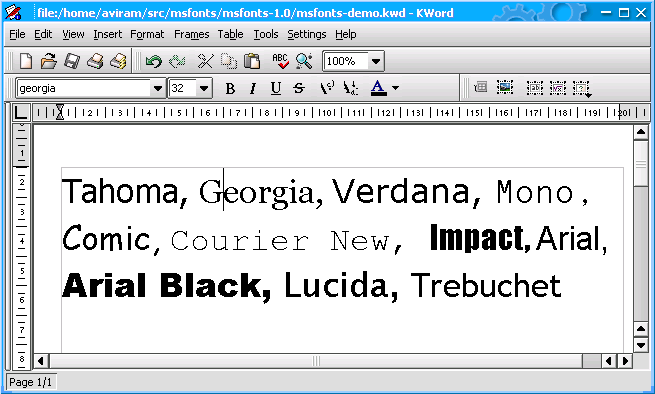
Task: Click the tab-type selector at ruler corner
Action: click(21, 112)
